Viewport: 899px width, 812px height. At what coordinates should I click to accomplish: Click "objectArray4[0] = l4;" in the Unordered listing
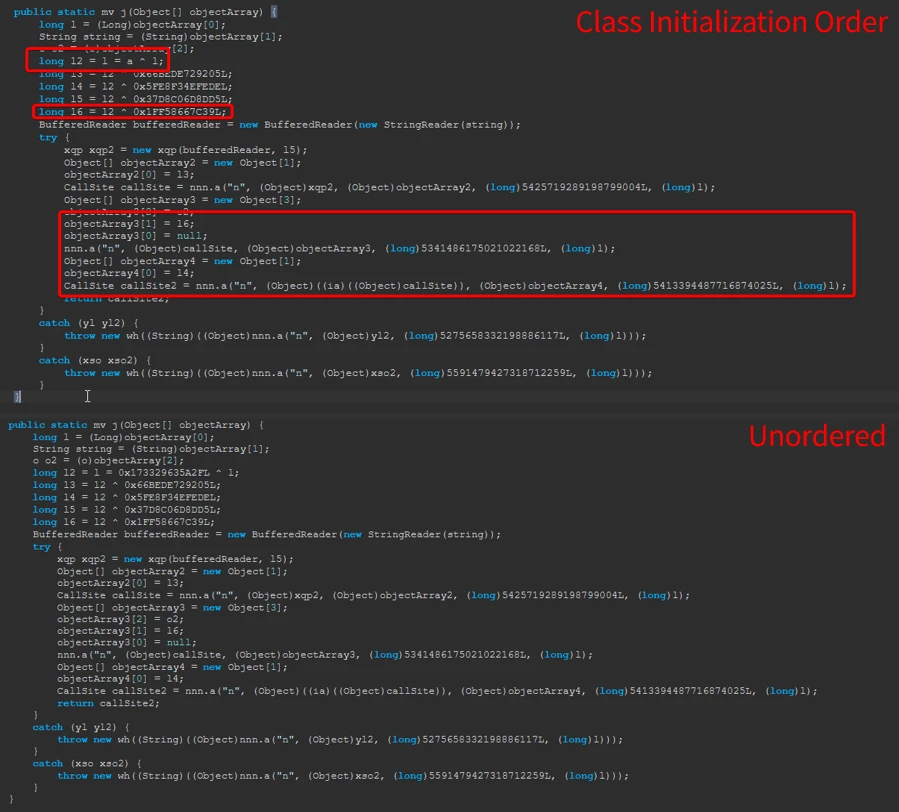(120, 678)
